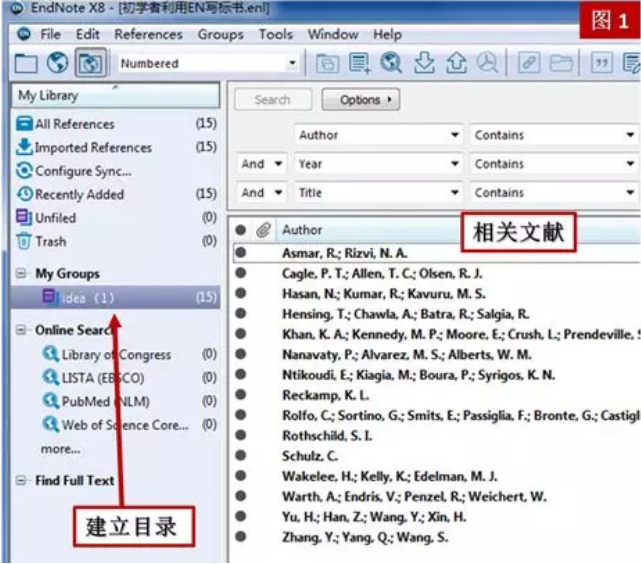Viewport: 641px width, 564px height.
Task: Open the References menu
Action: [148, 34]
